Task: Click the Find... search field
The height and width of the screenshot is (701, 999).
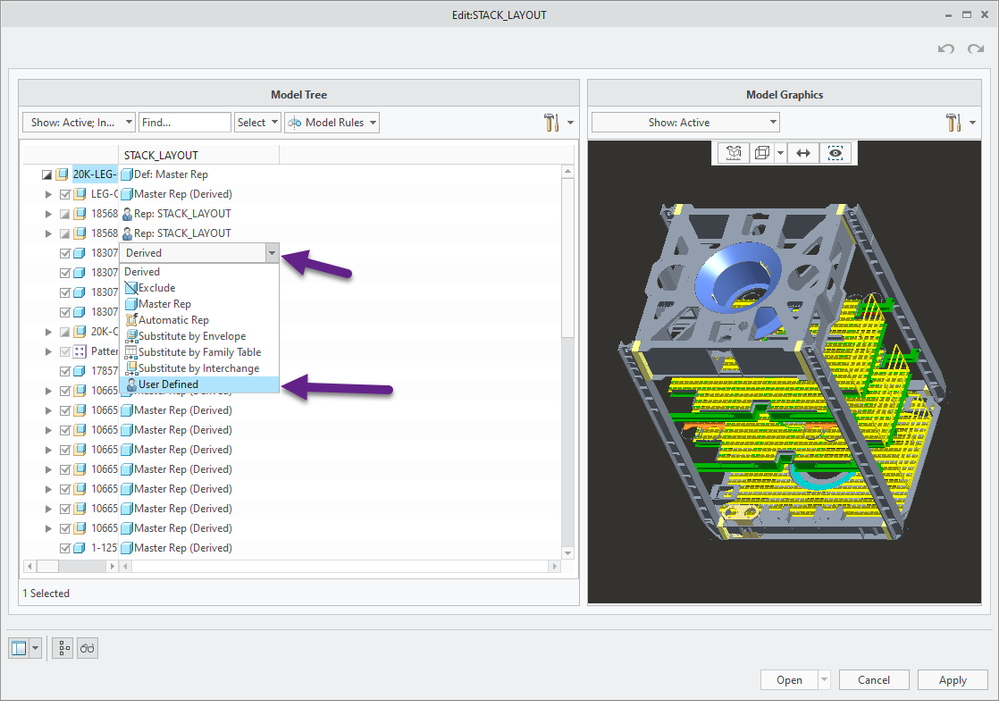Action: point(184,122)
